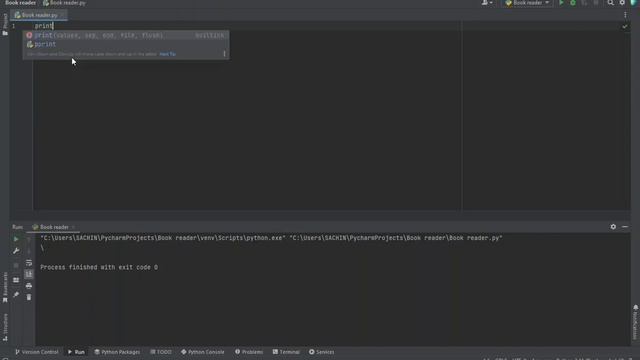Click the Next Tip link in completion popup
Viewport: 640px width, 360px height.
coord(167,54)
